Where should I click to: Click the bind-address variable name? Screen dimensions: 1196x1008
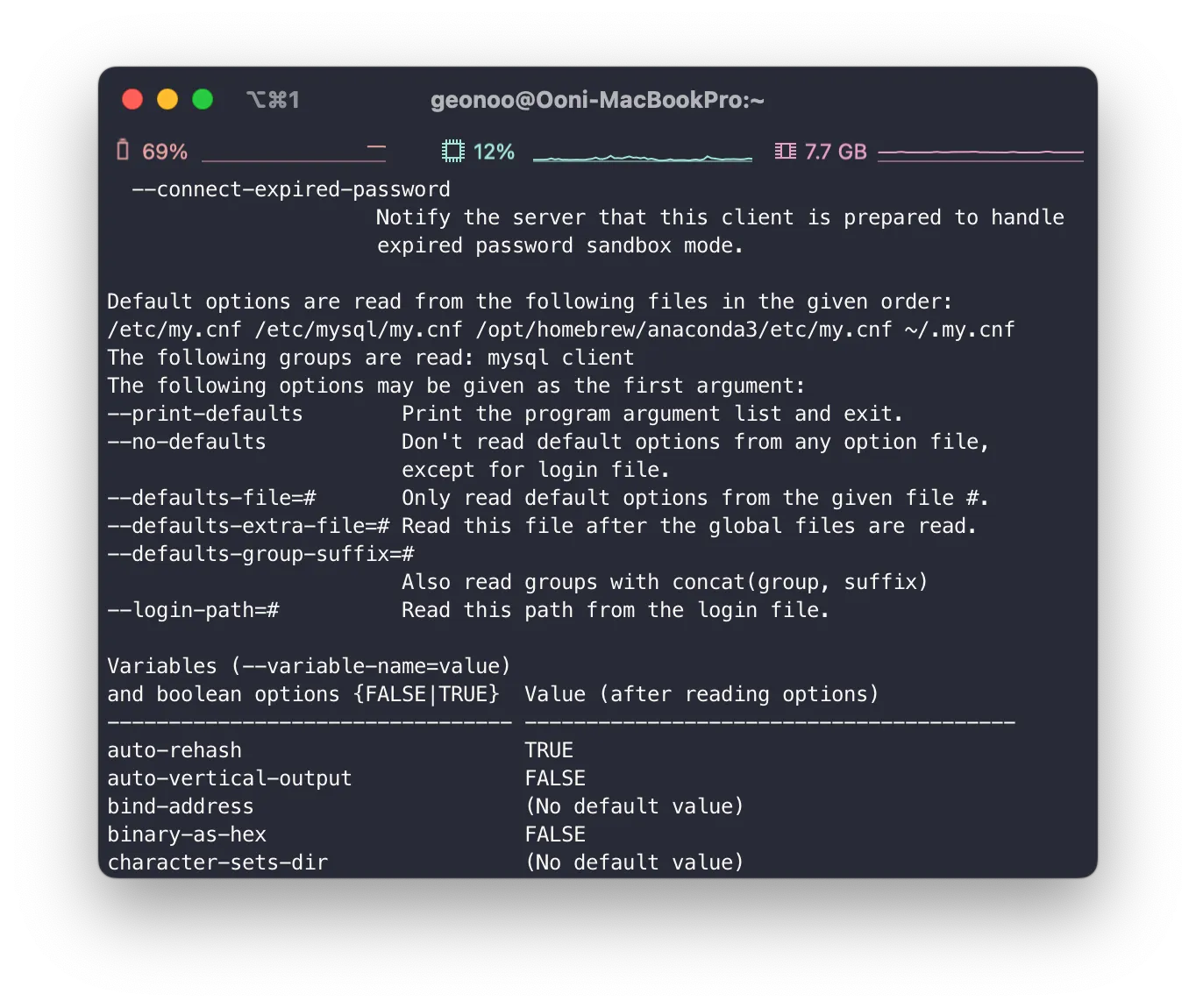tap(181, 806)
